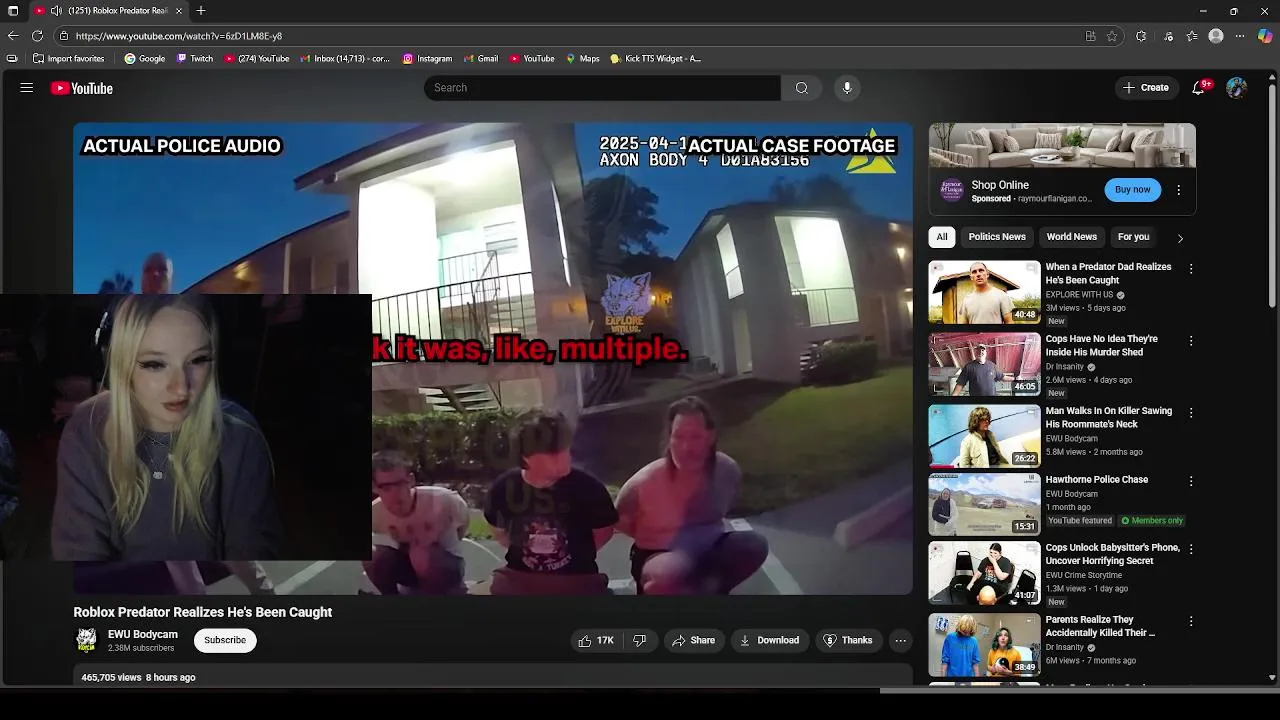Open options for the sponsored Shop Online ad
The height and width of the screenshot is (720, 1280).
tap(1178, 190)
